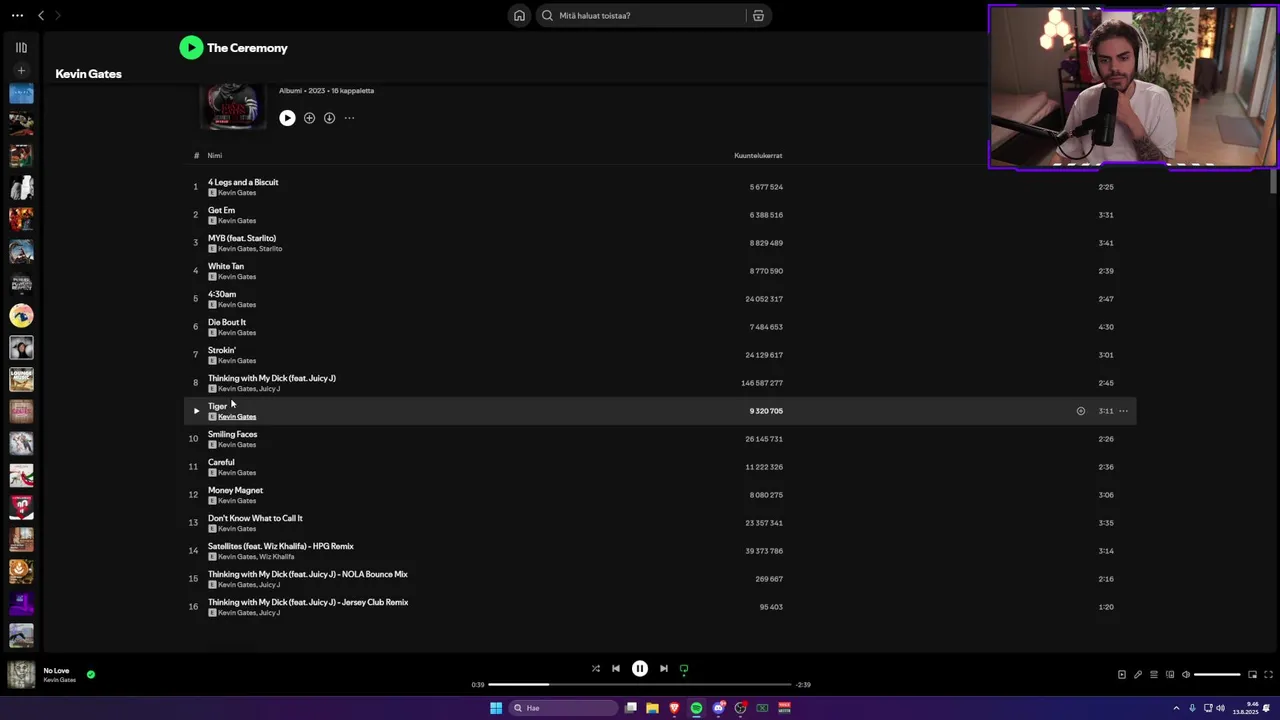The width and height of the screenshot is (1280, 720).
Task: Select track 'Smiling Faces'
Action: coord(232,434)
